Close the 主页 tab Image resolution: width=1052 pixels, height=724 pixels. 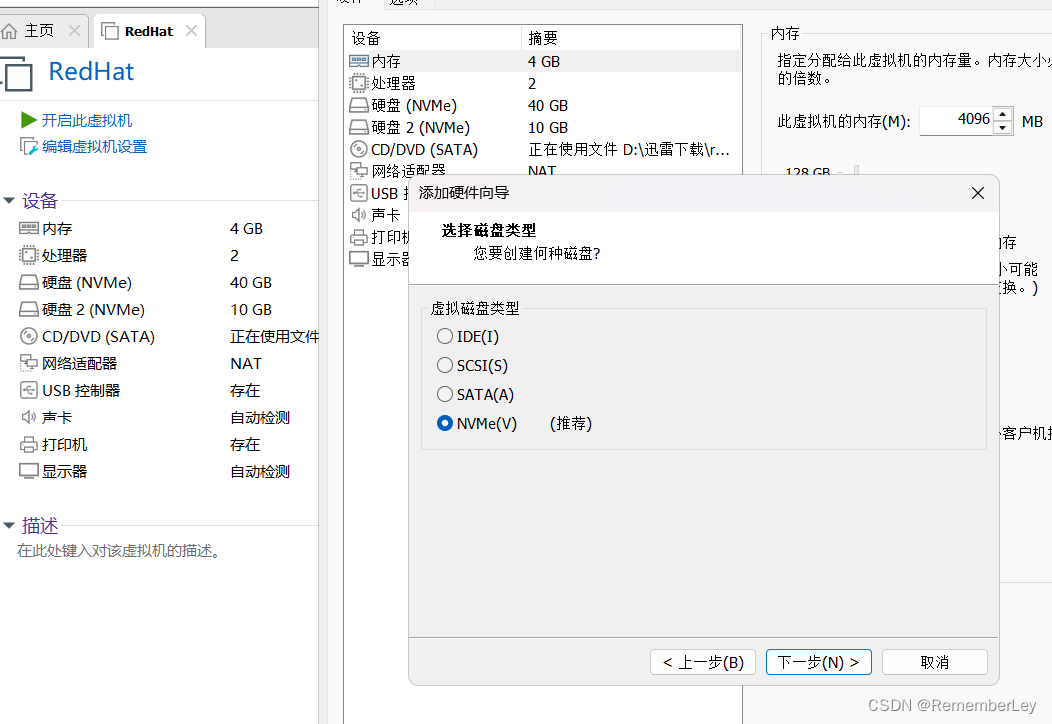click(x=74, y=31)
